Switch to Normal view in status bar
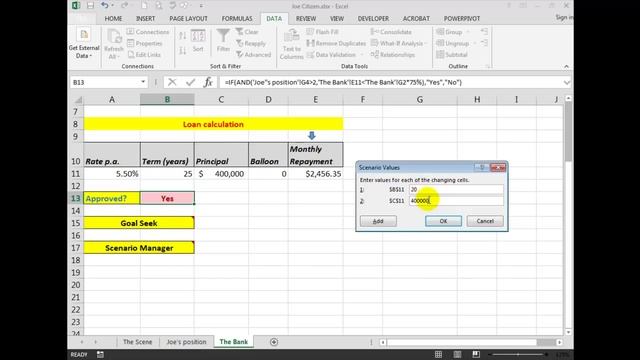 (x=438, y=354)
